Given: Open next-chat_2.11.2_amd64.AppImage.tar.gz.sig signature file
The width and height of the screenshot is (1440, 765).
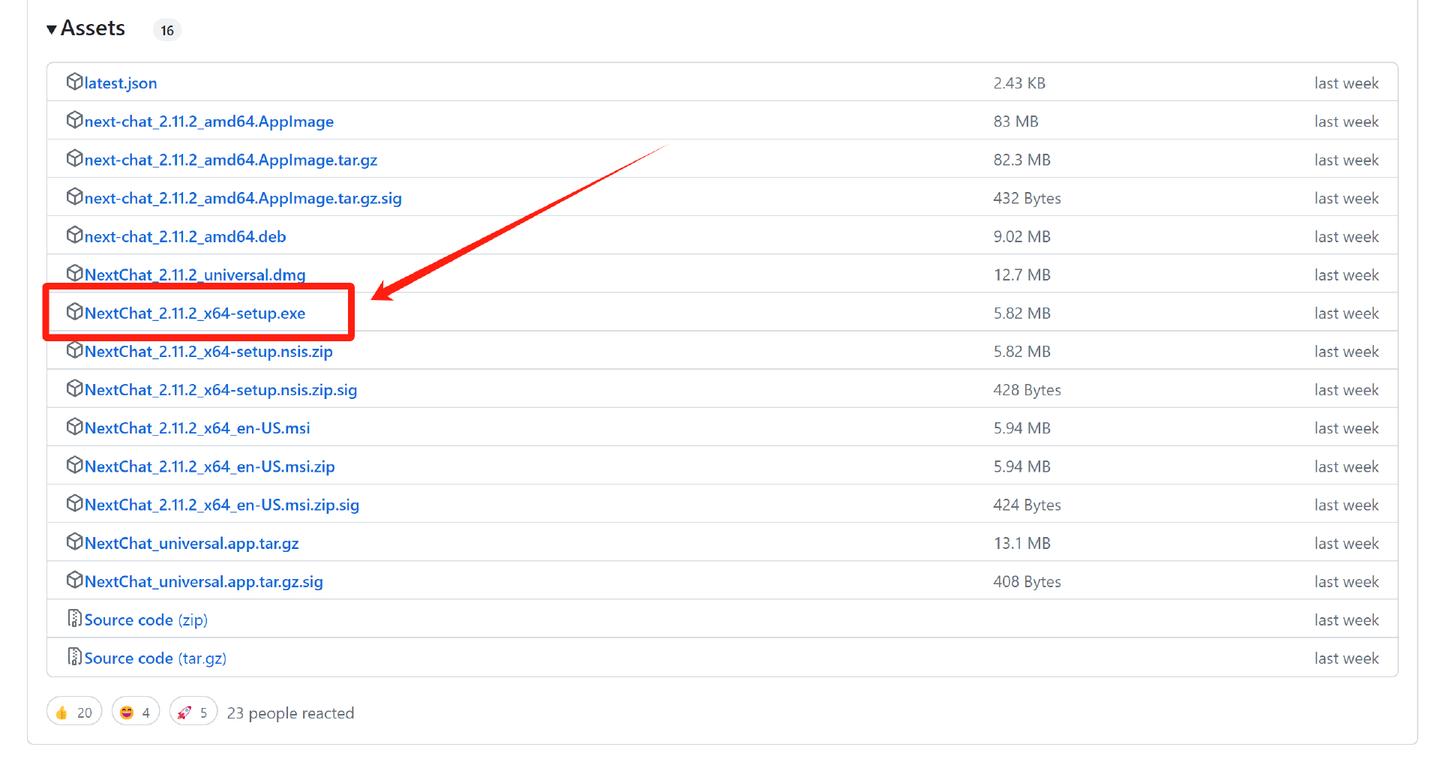Looking at the screenshot, I should click(x=243, y=198).
